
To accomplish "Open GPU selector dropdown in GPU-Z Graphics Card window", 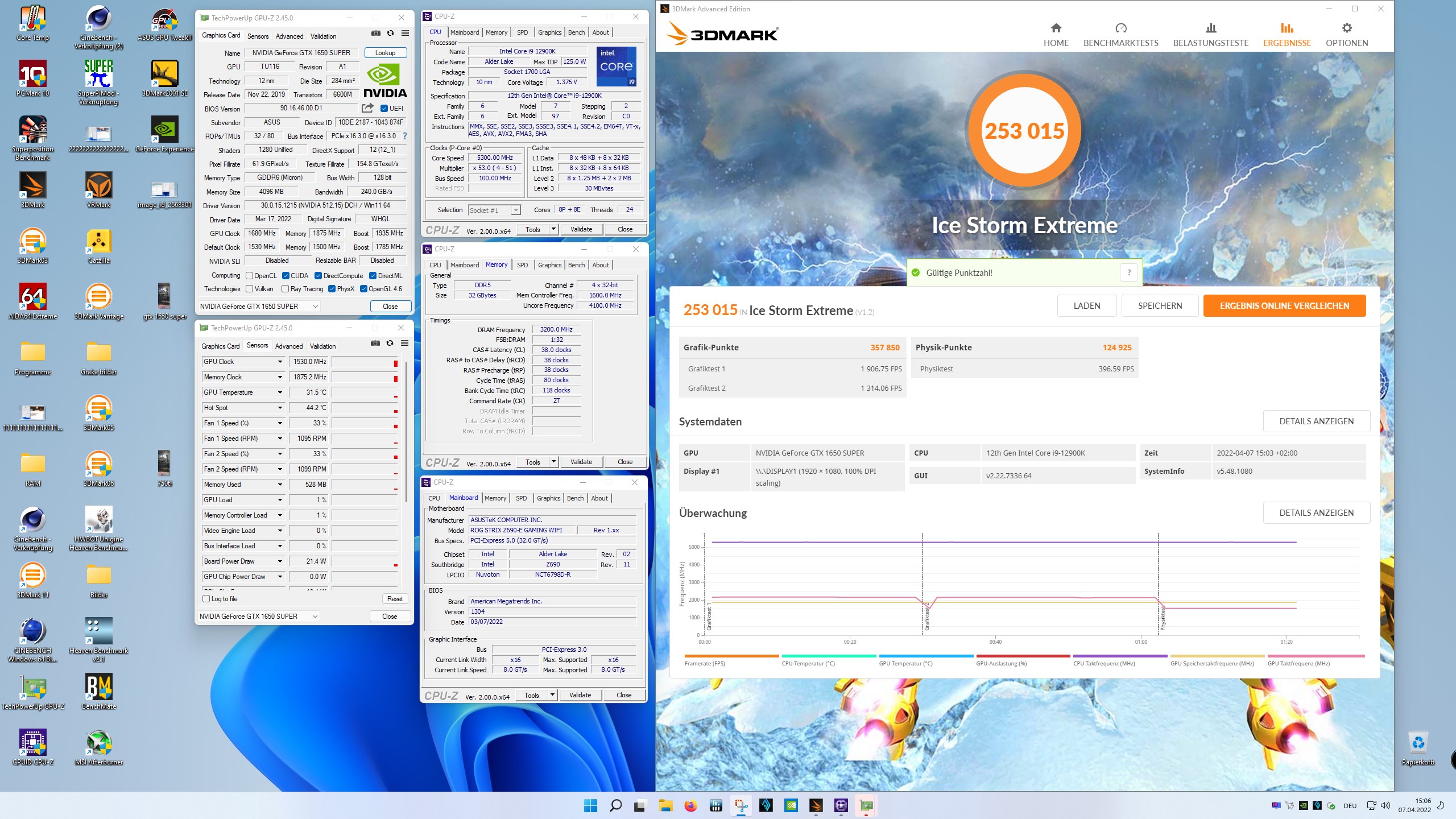I will (259, 307).
